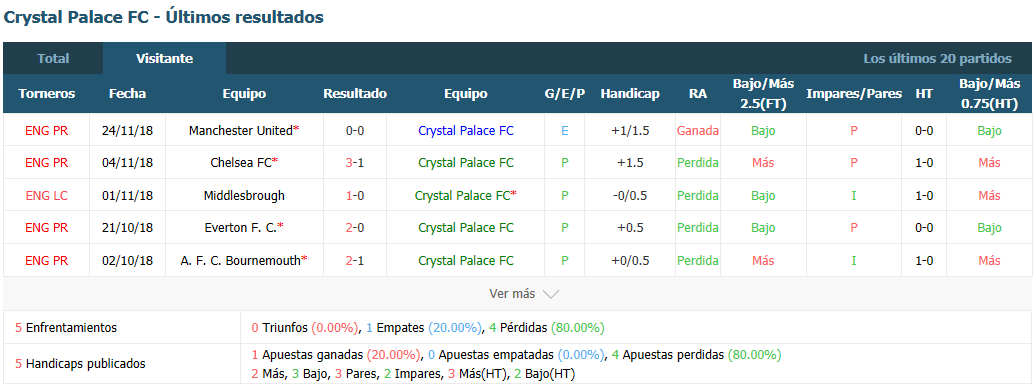
Task: Select the Impares/Pares column header
Action: click(x=853, y=94)
